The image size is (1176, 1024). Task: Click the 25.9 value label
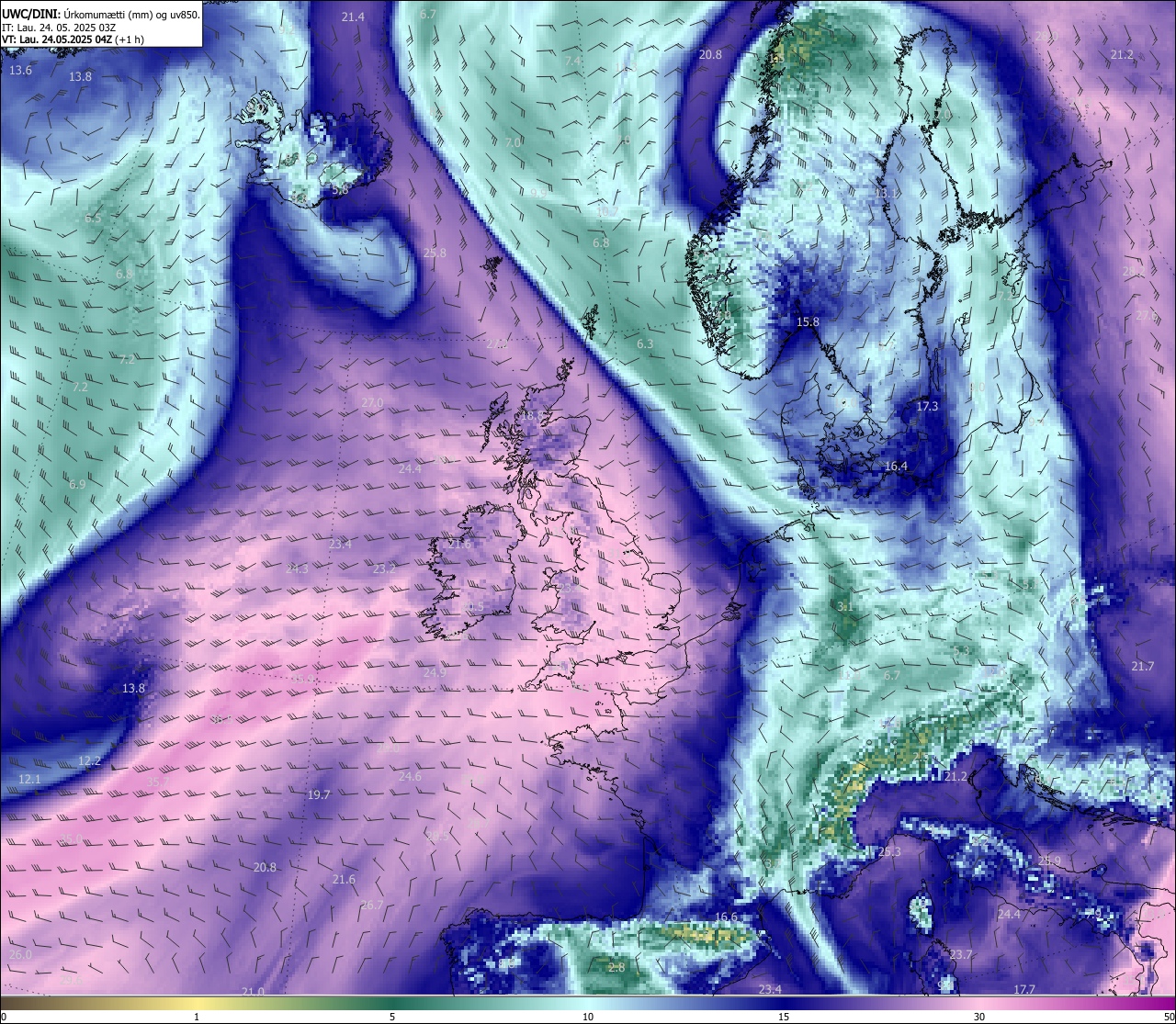tap(1049, 861)
